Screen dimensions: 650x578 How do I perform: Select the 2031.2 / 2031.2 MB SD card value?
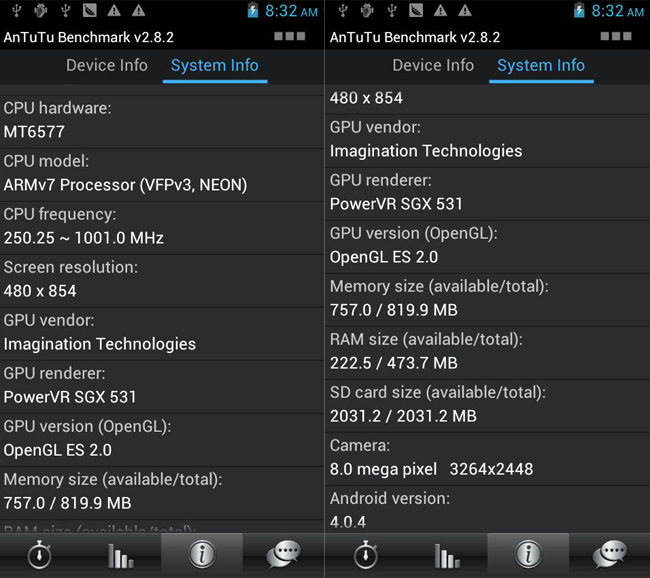tap(403, 417)
